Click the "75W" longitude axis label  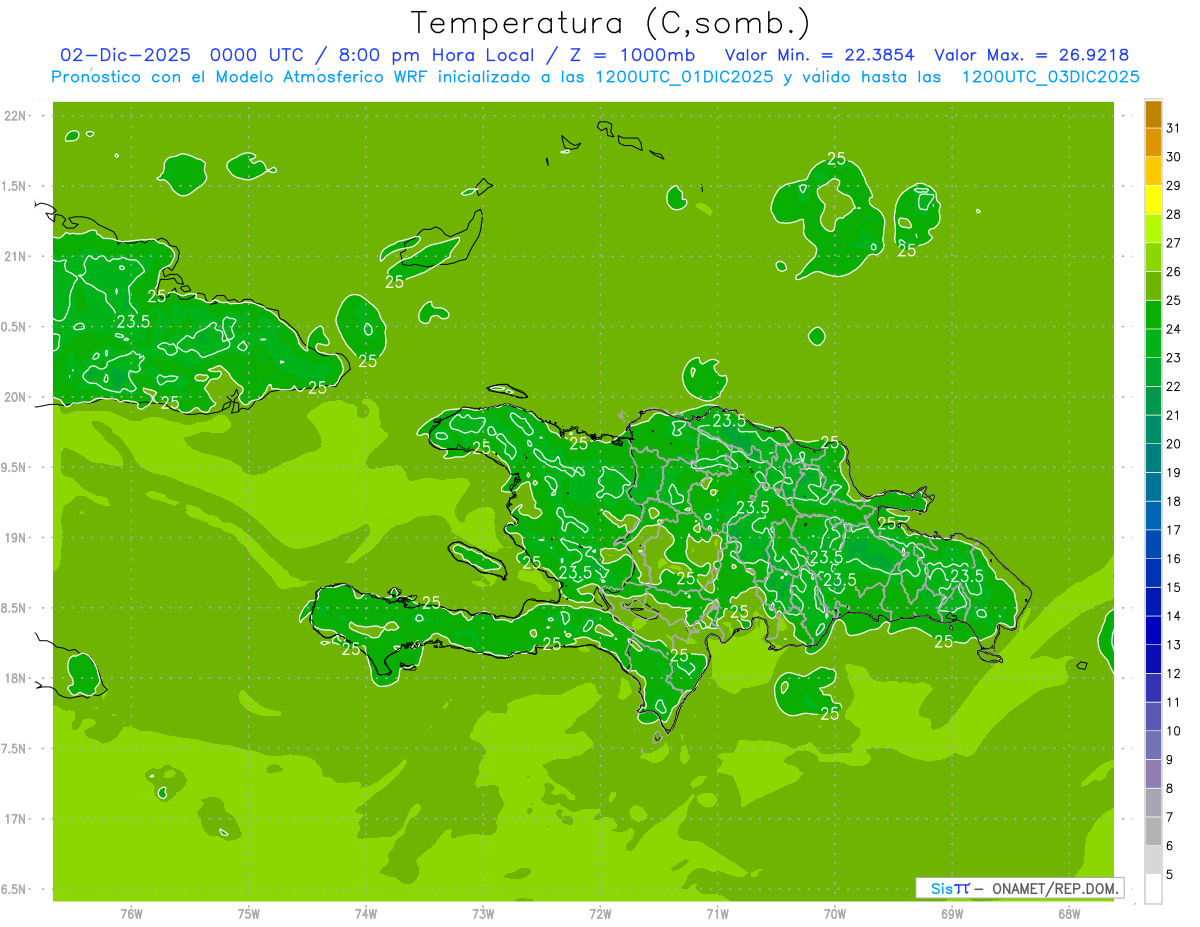click(249, 913)
